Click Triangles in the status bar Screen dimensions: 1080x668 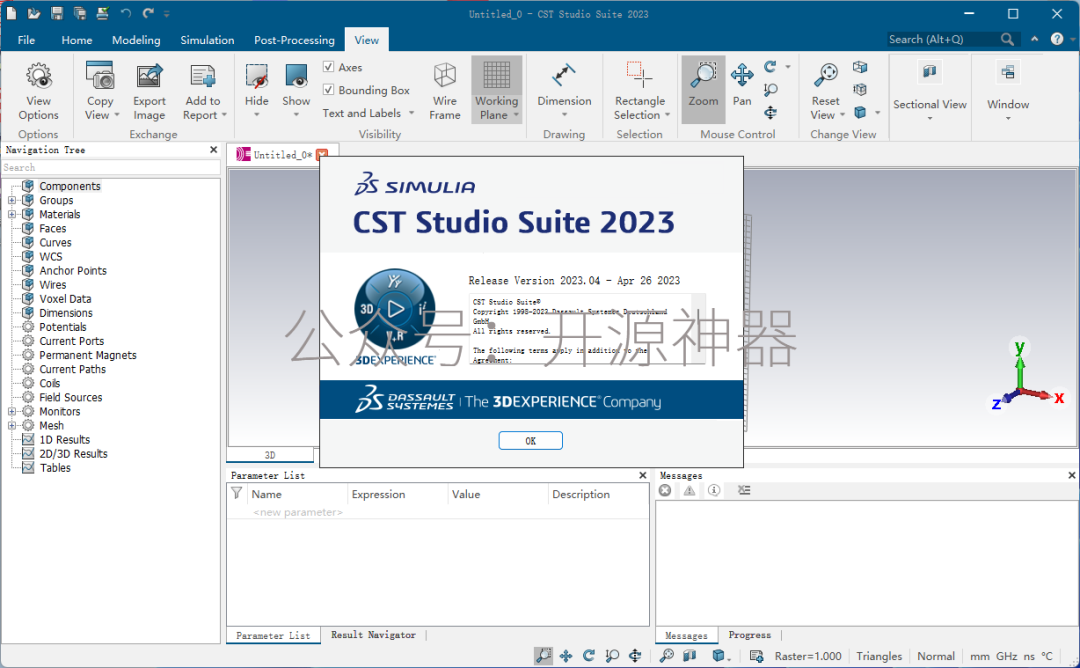click(x=879, y=656)
